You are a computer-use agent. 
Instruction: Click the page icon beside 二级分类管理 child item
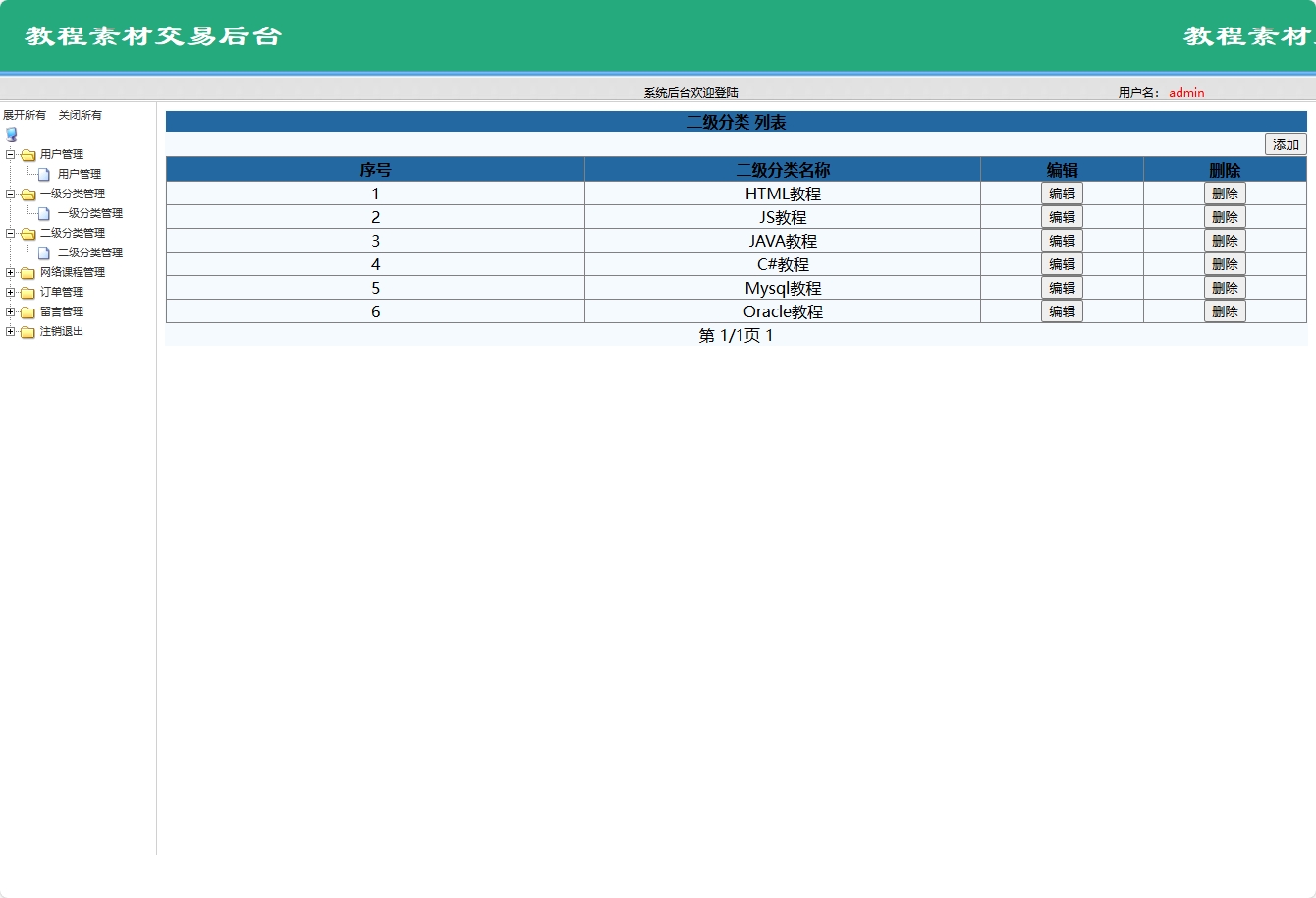pyautogui.click(x=44, y=253)
